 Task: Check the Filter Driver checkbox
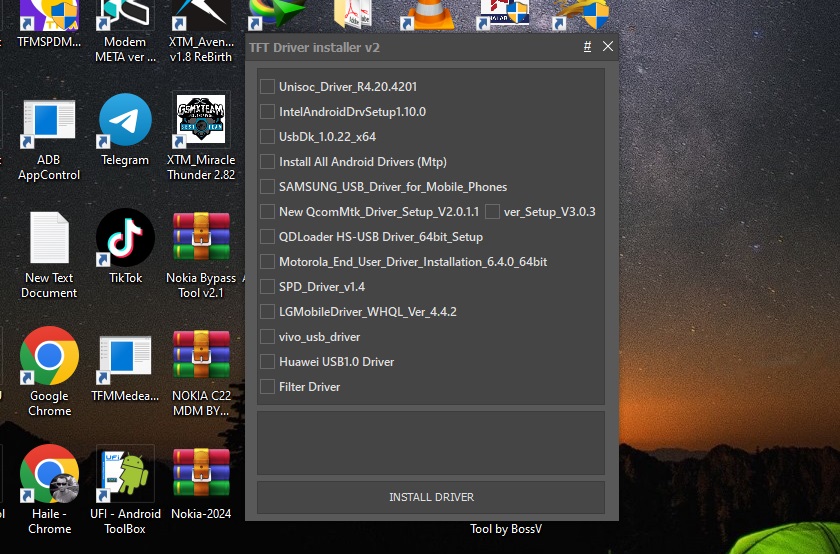click(x=267, y=386)
